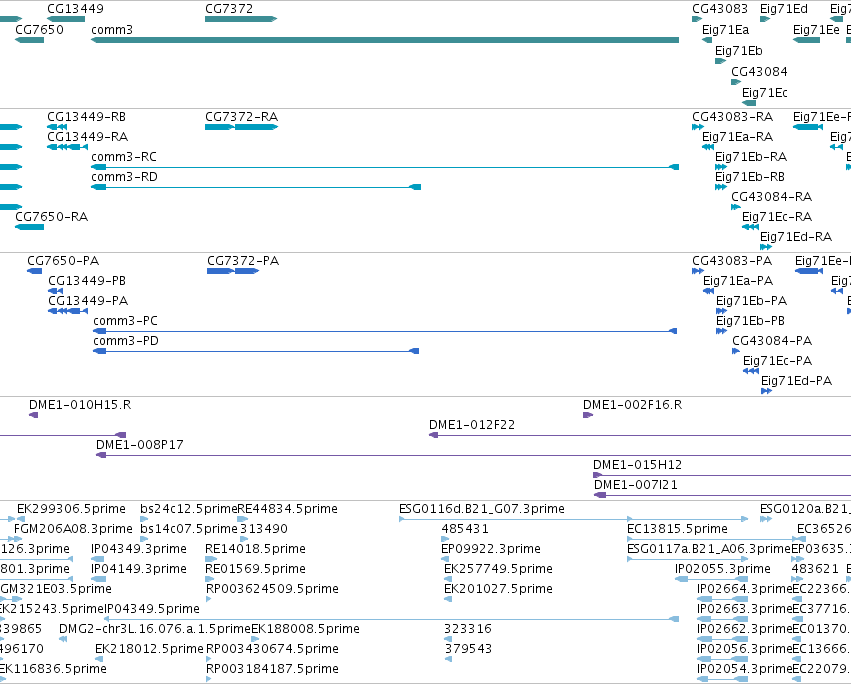Click the Eig71Ea-PA protein label
This screenshot has width=851, height=684.
point(738,281)
